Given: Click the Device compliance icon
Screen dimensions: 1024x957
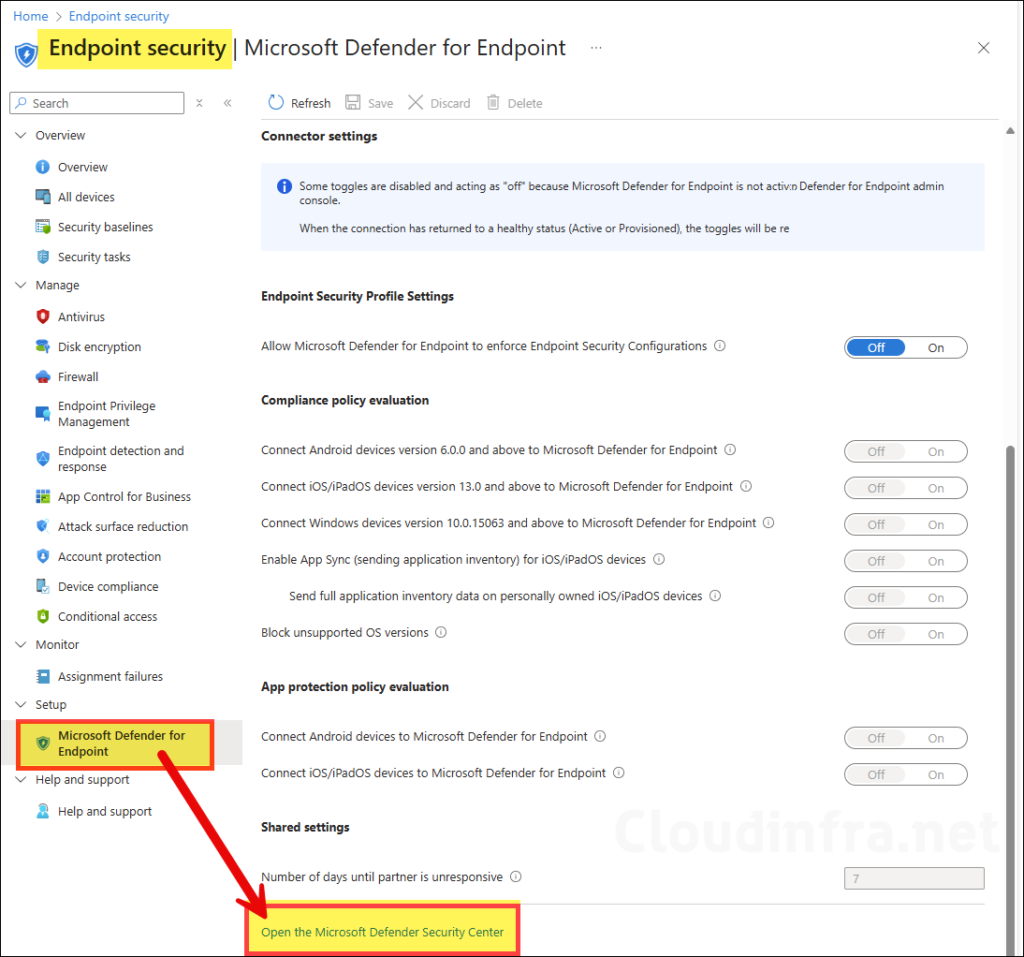Looking at the screenshot, I should click(x=42, y=587).
